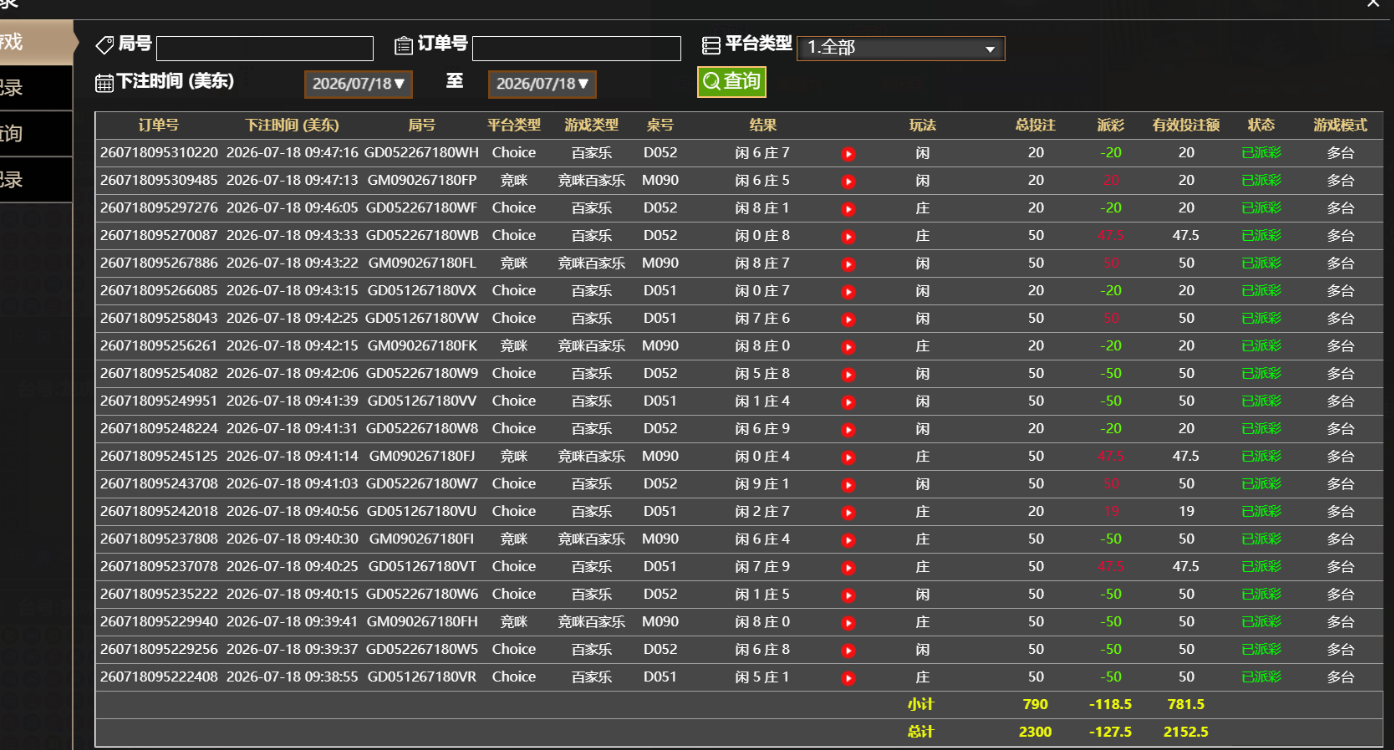Select the sidebar tab ending in 询
The height and width of the screenshot is (750, 1394).
coord(36,134)
